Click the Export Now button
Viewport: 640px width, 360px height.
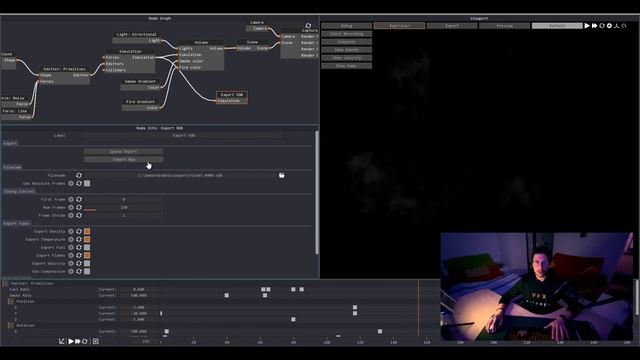coord(124,160)
